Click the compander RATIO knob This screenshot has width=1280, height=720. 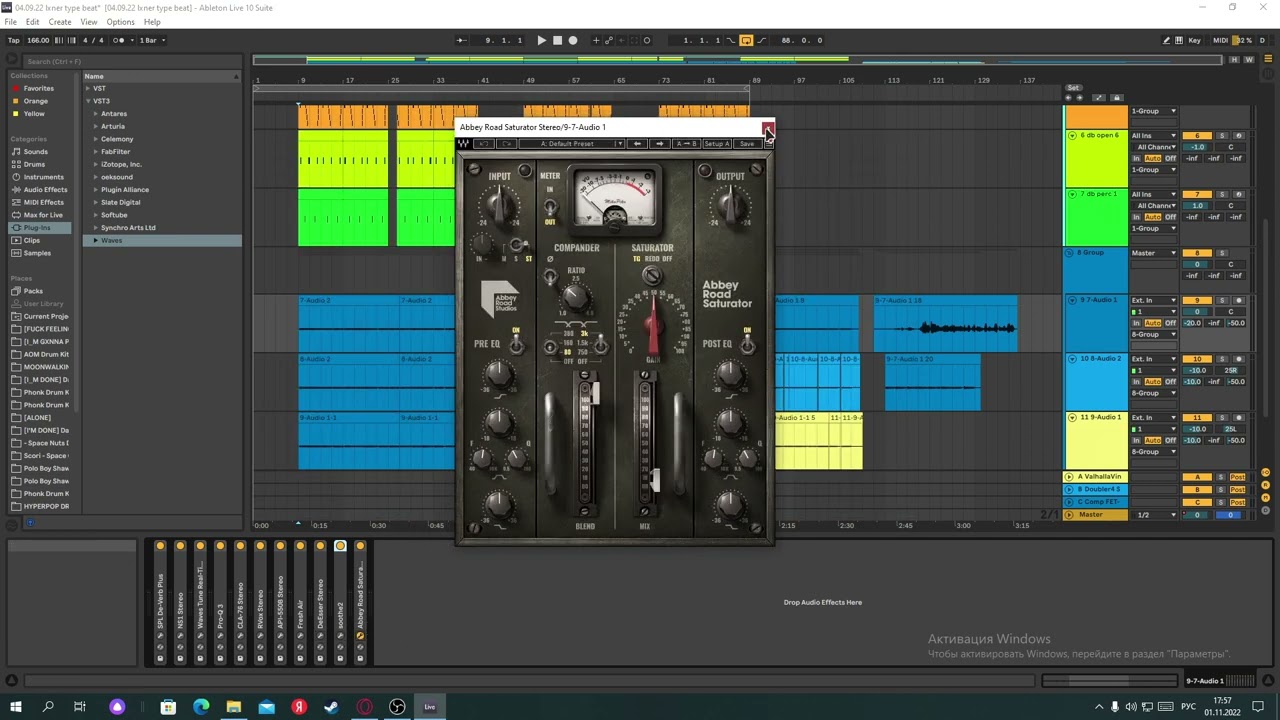[575, 296]
